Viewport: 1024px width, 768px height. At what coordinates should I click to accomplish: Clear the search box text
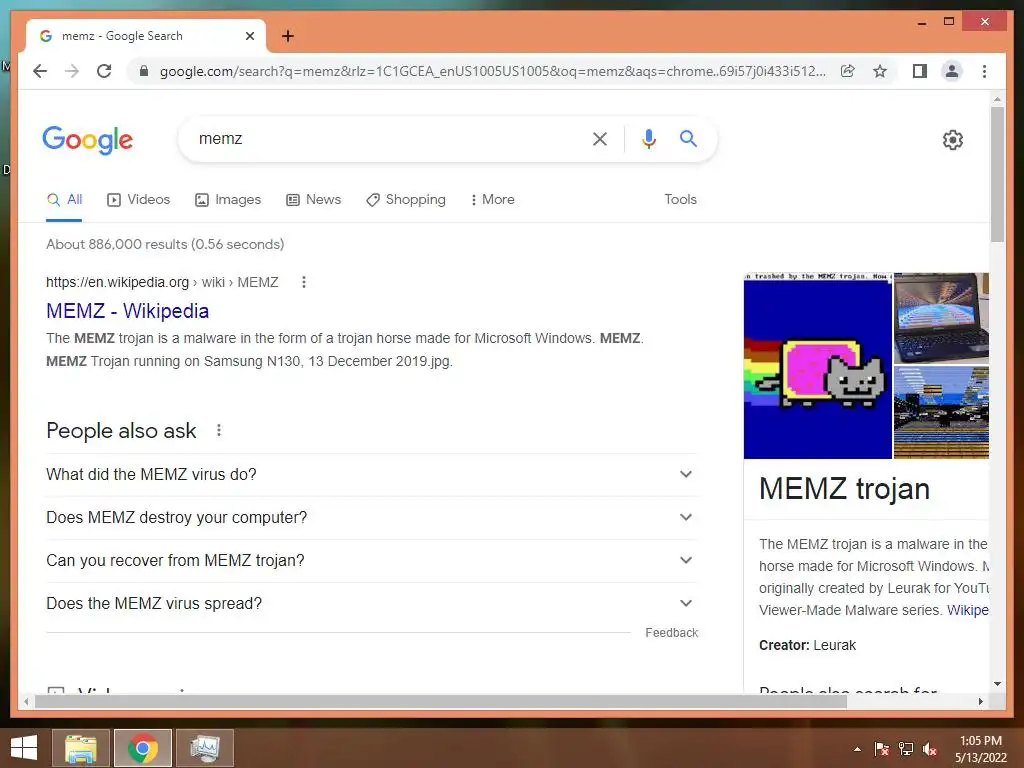[x=600, y=138]
